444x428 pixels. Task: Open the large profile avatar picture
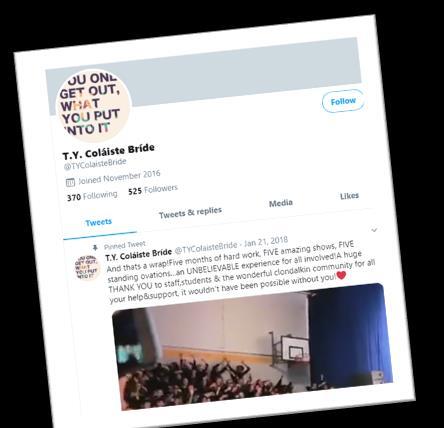[93, 106]
